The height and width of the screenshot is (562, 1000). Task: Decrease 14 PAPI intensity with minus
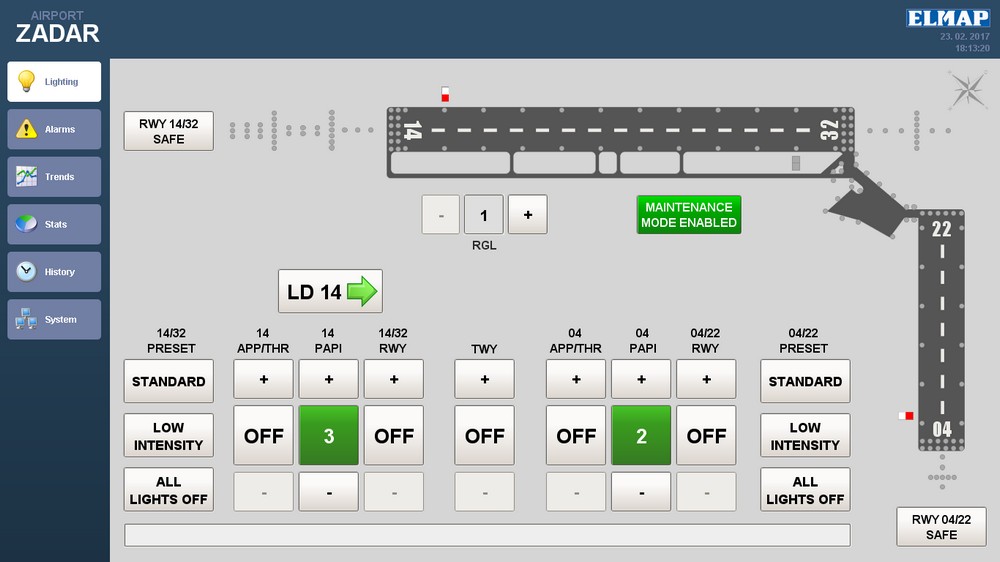click(328, 492)
